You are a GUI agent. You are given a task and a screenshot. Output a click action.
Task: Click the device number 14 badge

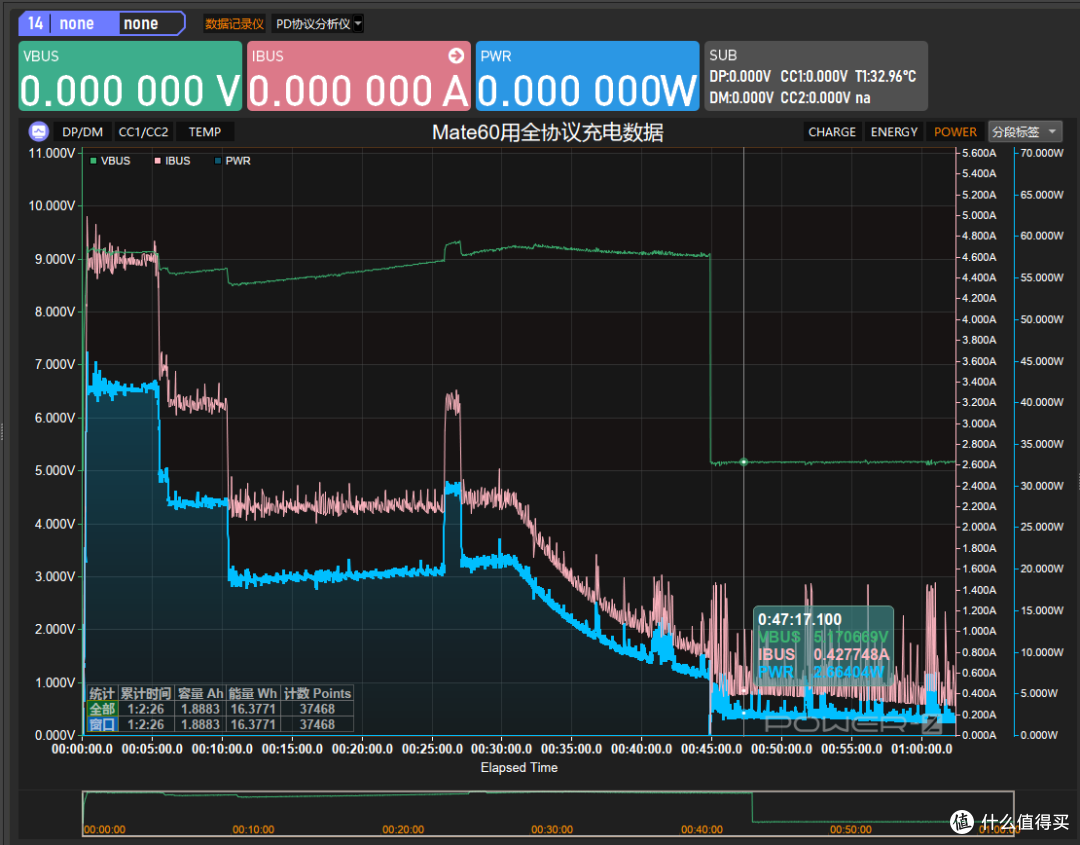tap(35, 23)
